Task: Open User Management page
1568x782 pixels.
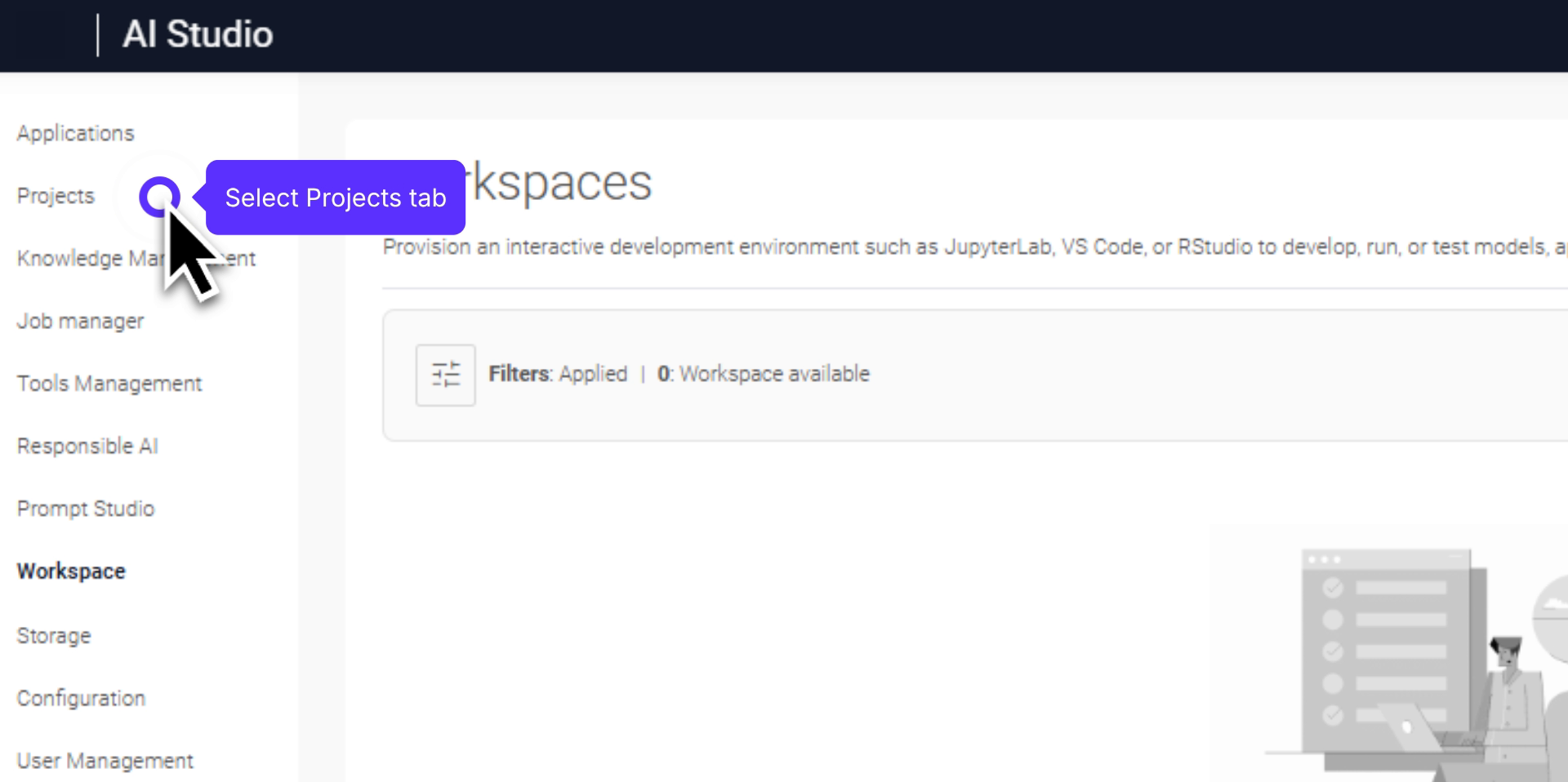Action: pos(105,761)
